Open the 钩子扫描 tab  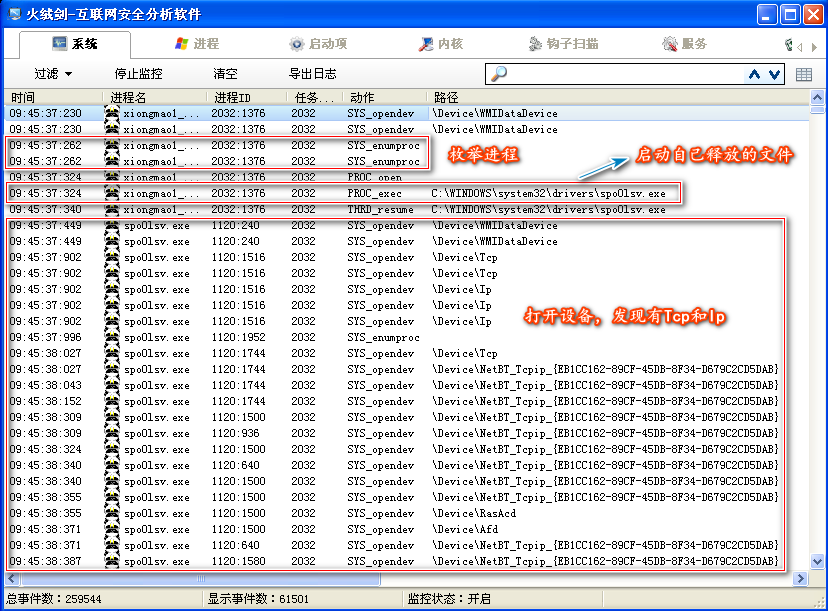pos(563,44)
